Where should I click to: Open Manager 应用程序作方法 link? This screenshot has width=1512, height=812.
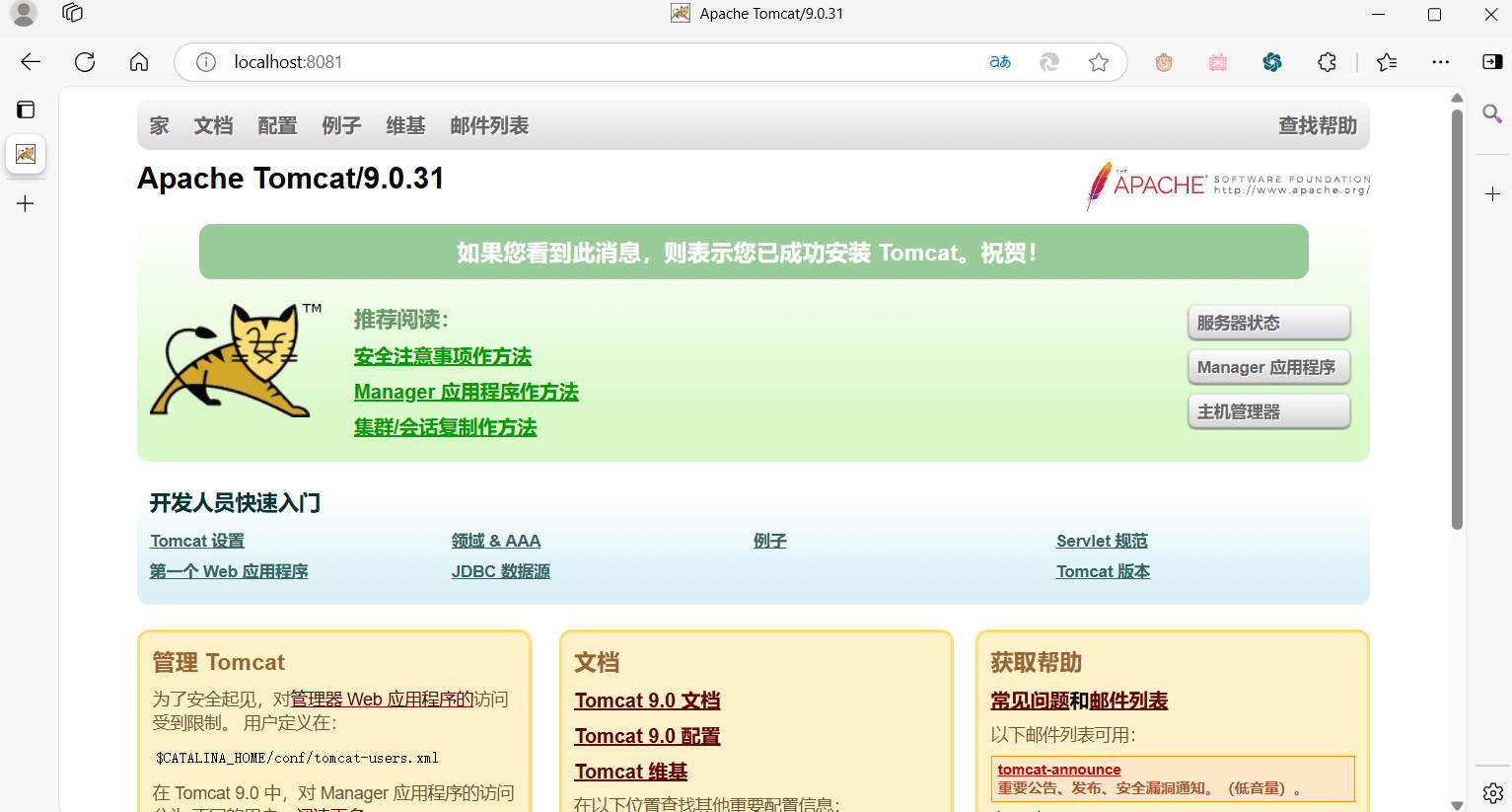[467, 392]
